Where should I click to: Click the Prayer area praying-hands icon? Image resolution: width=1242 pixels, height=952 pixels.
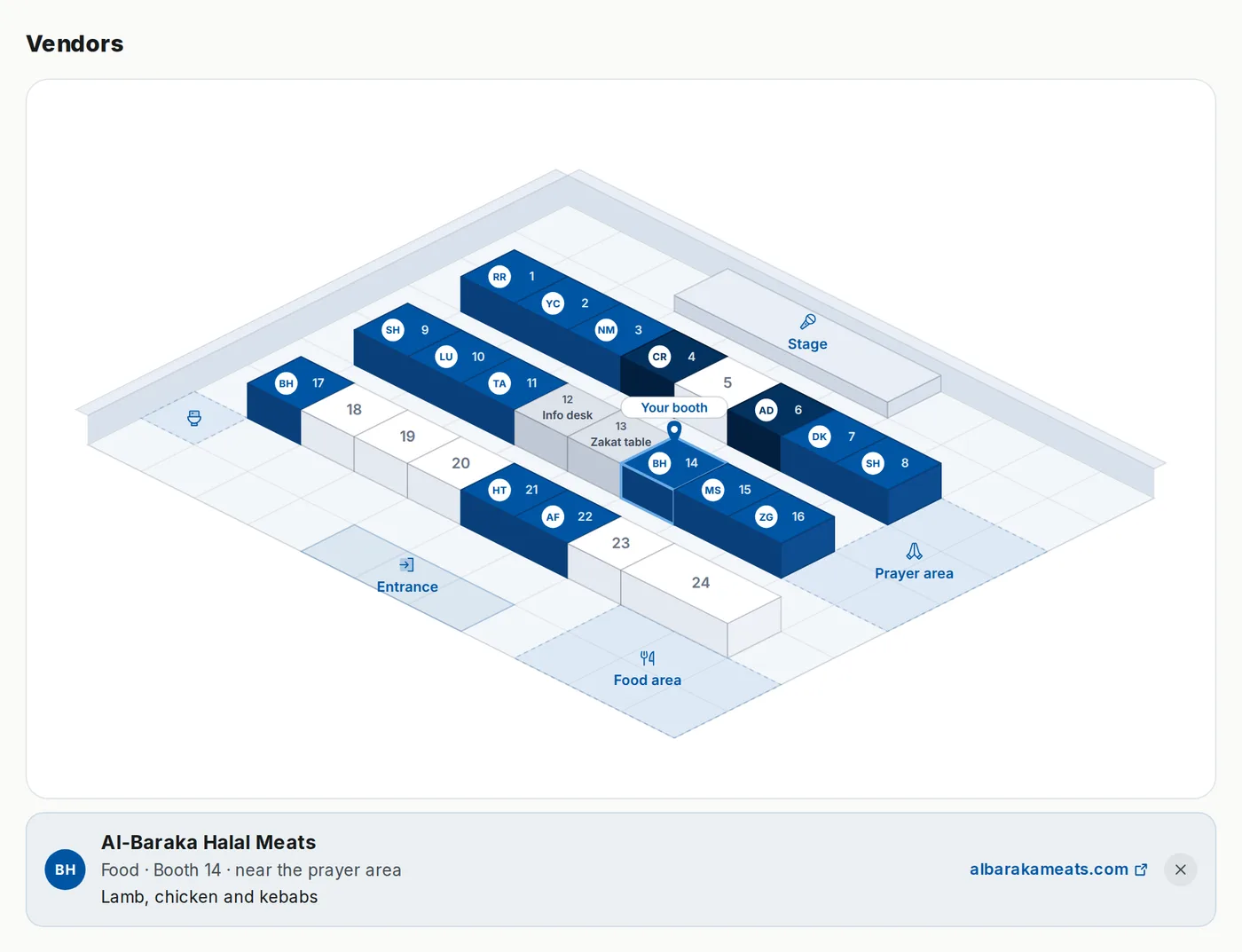(x=914, y=551)
